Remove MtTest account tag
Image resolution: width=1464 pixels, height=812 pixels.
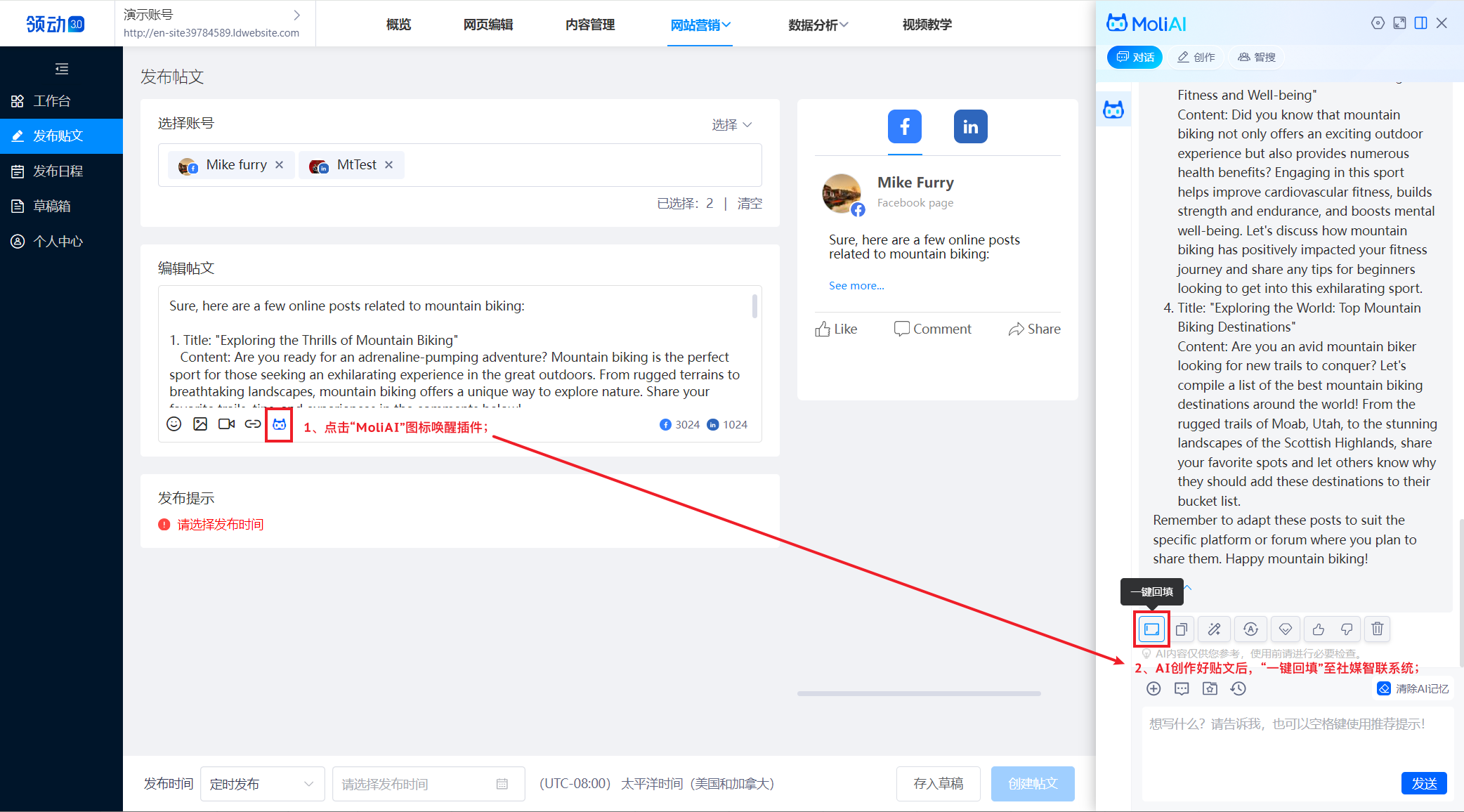point(388,165)
